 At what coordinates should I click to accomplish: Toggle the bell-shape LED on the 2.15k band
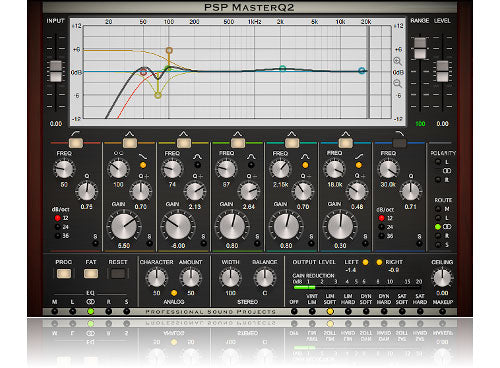point(305,165)
